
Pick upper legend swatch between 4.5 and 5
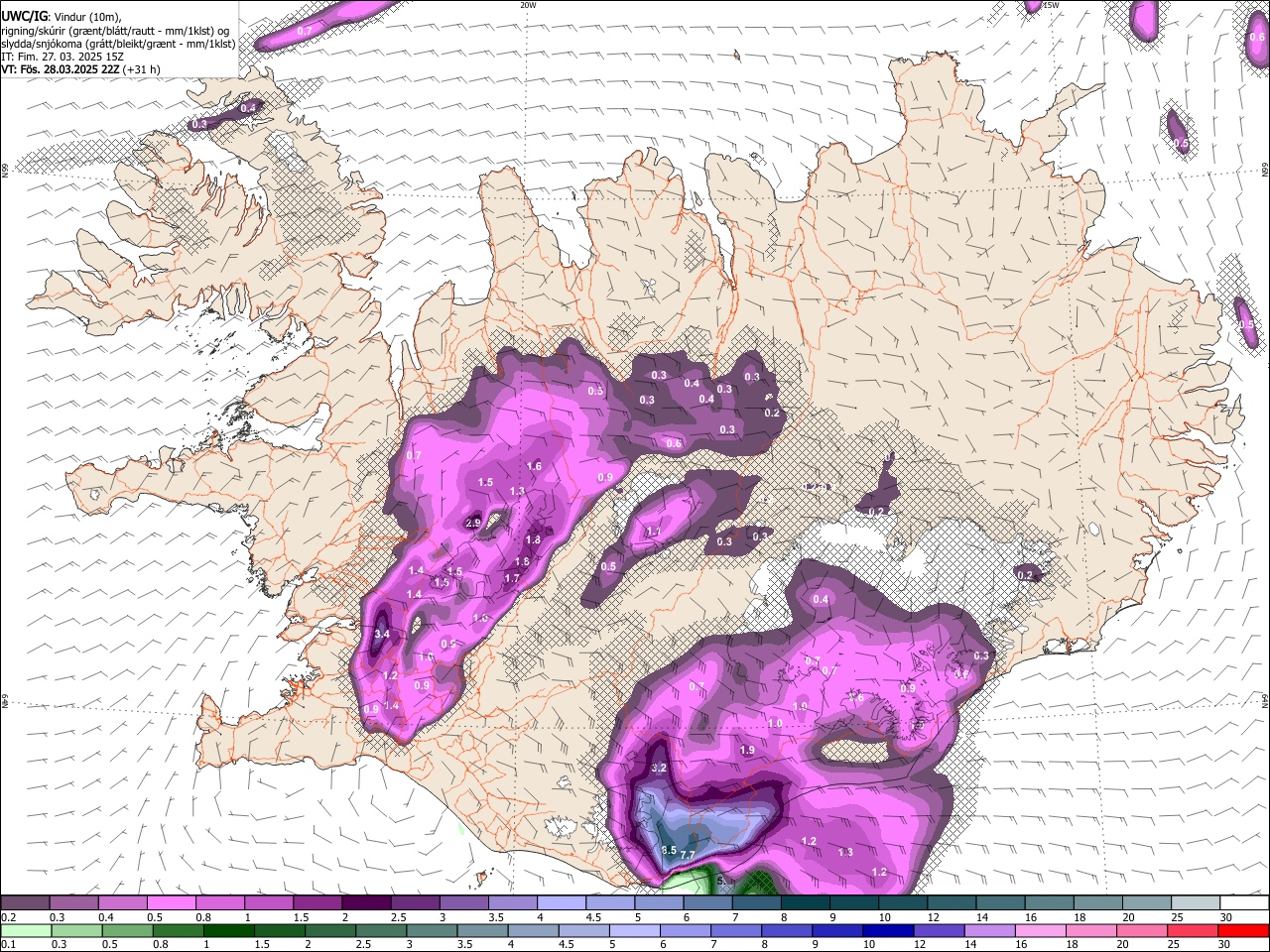[x=610, y=902]
